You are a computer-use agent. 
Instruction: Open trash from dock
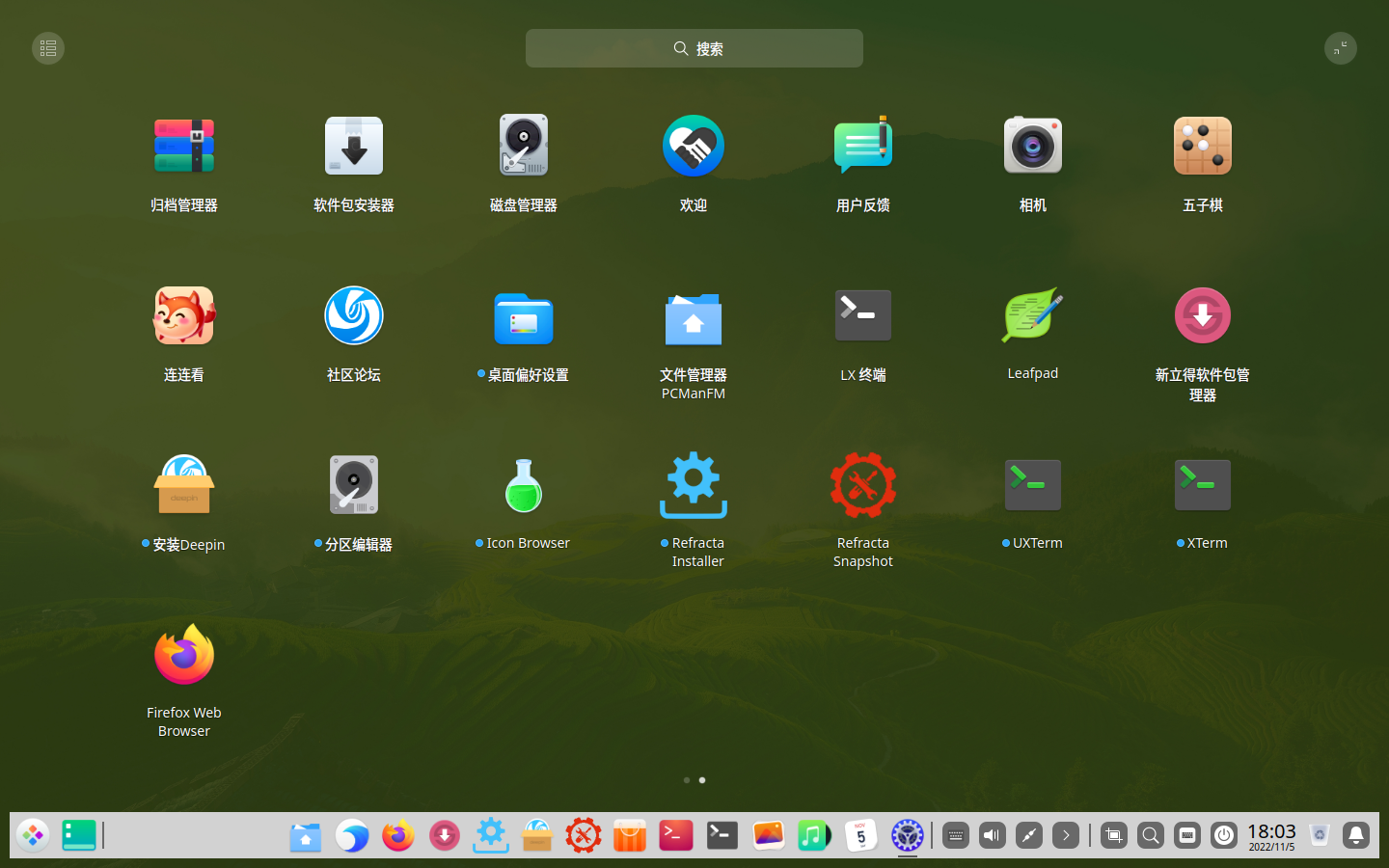(x=1320, y=835)
